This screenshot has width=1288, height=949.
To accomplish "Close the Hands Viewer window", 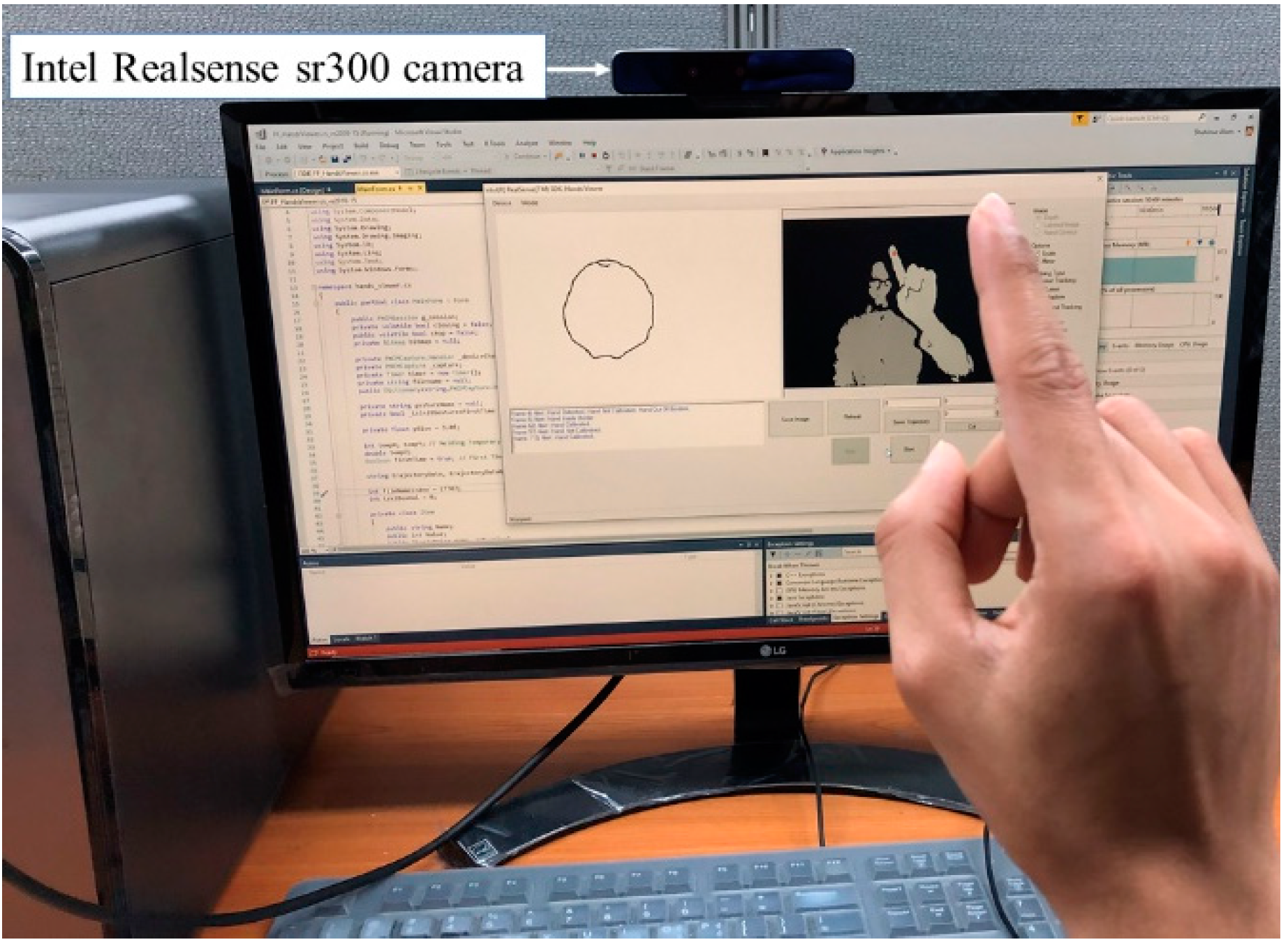I will tap(1100, 179).
